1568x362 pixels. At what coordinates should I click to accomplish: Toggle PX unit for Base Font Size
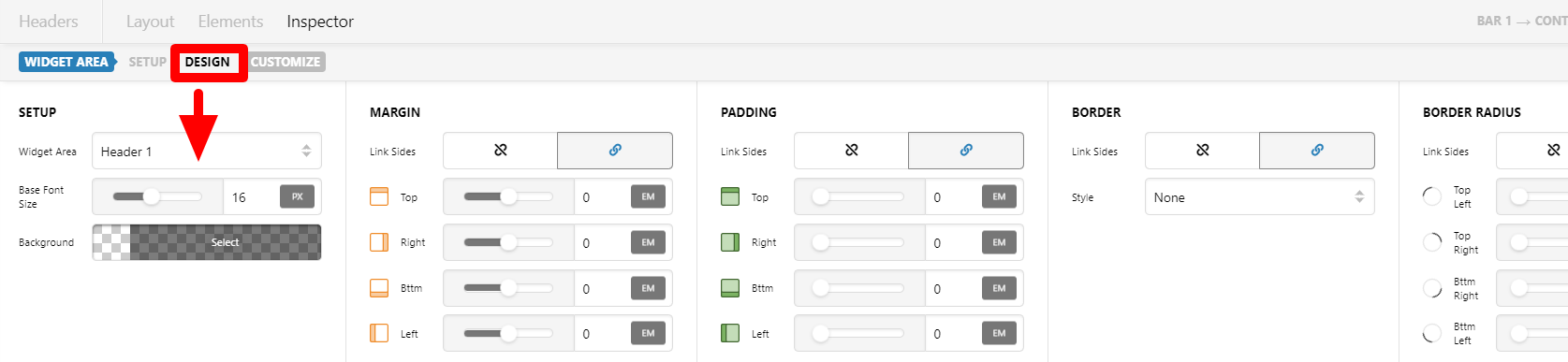tap(298, 196)
